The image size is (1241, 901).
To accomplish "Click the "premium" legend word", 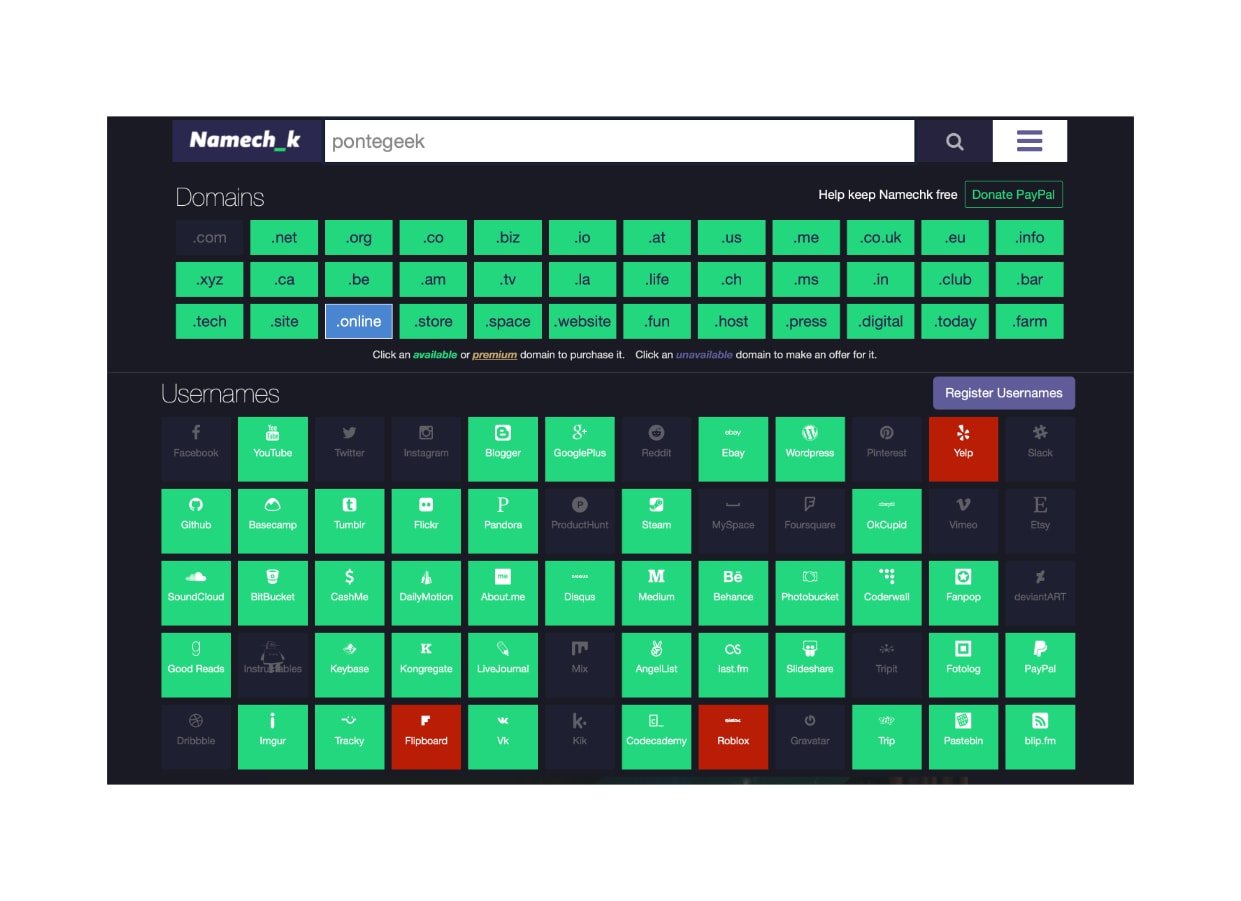I will click(495, 355).
